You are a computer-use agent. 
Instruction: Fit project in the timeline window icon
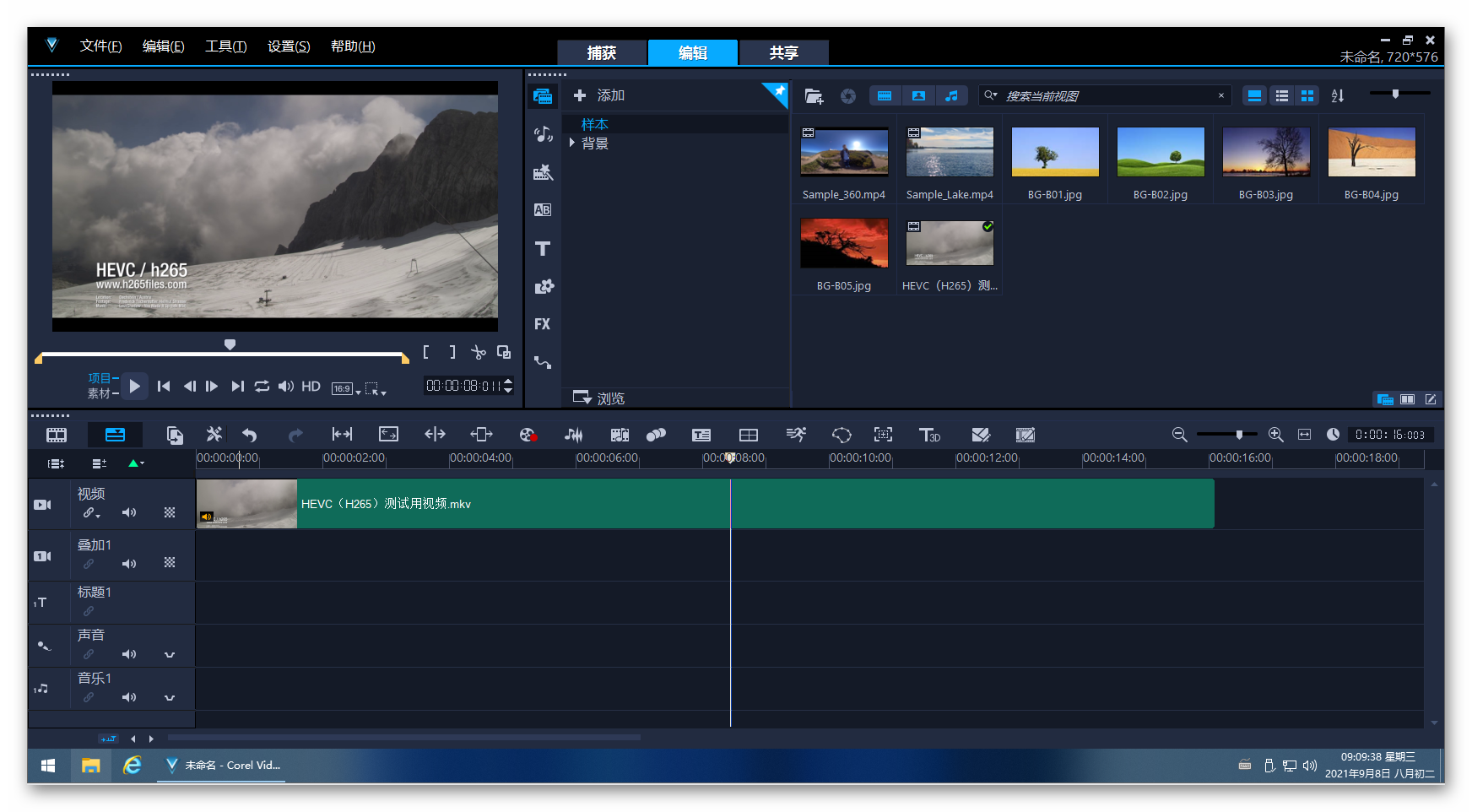(x=1304, y=435)
